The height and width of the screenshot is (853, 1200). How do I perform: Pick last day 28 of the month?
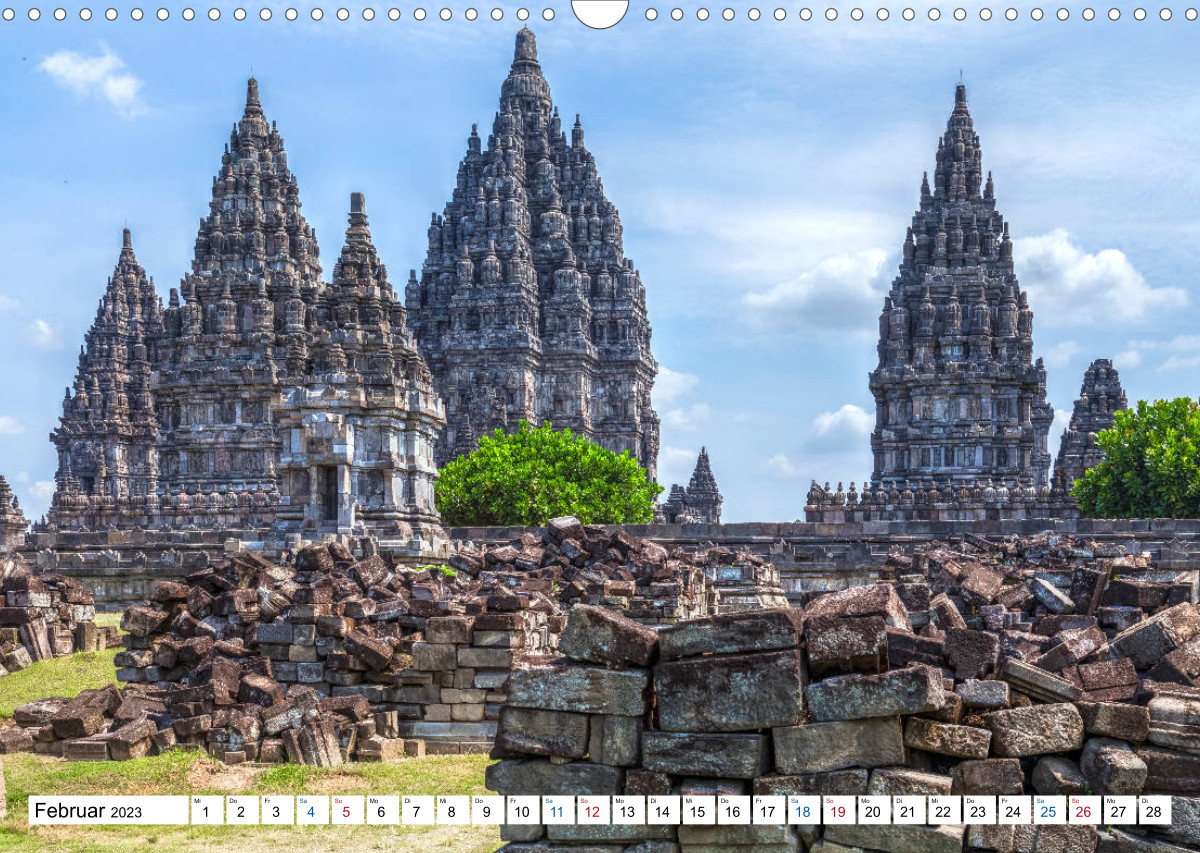[1154, 810]
